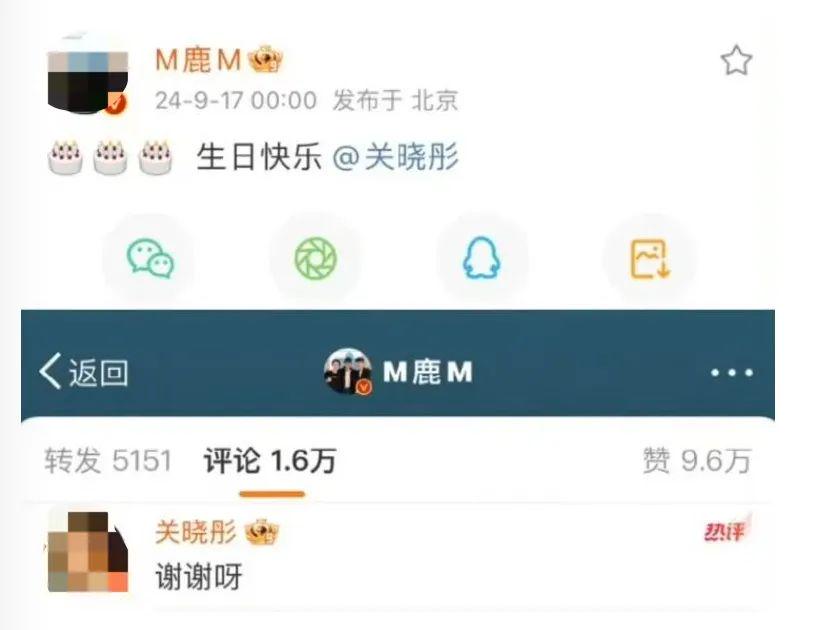Share to QQ penguin icon
Viewport: 830px width, 630px height.
[x=482, y=259]
